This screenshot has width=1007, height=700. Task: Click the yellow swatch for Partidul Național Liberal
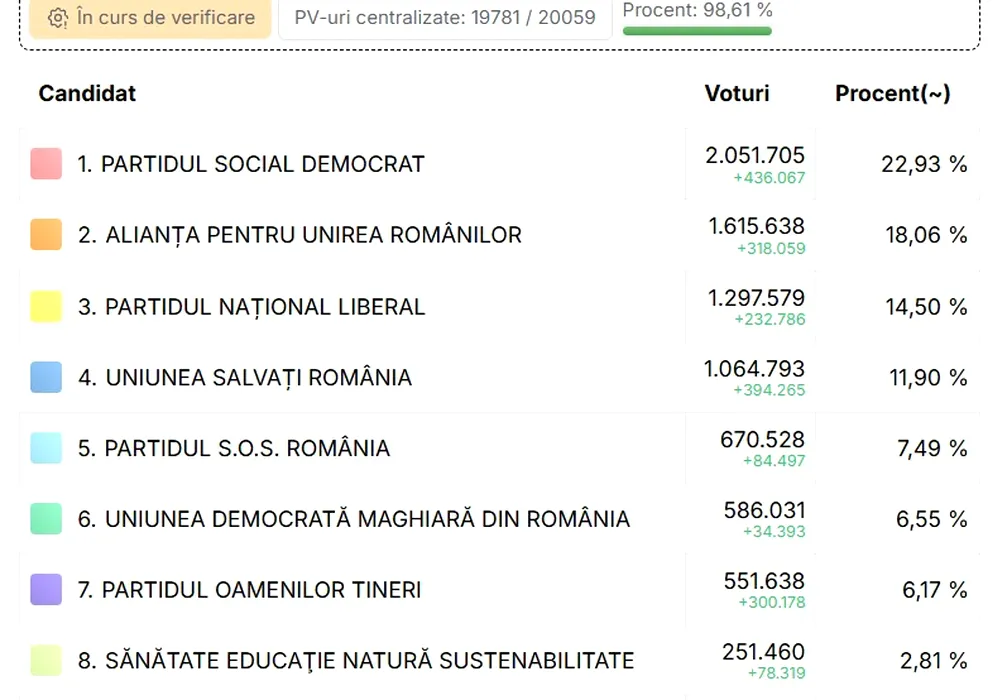coord(46,306)
